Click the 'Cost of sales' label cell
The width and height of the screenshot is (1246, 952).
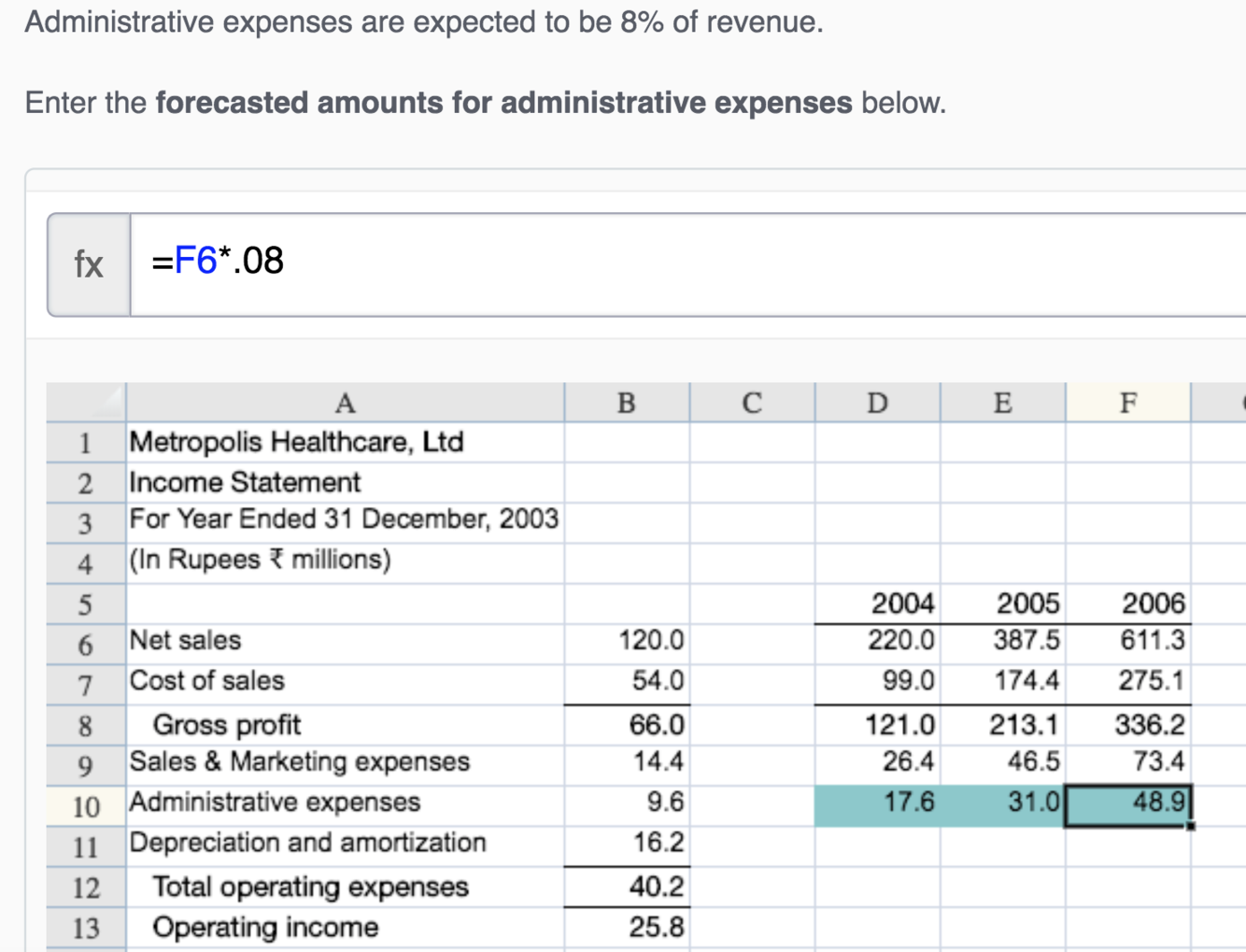[x=345, y=684]
